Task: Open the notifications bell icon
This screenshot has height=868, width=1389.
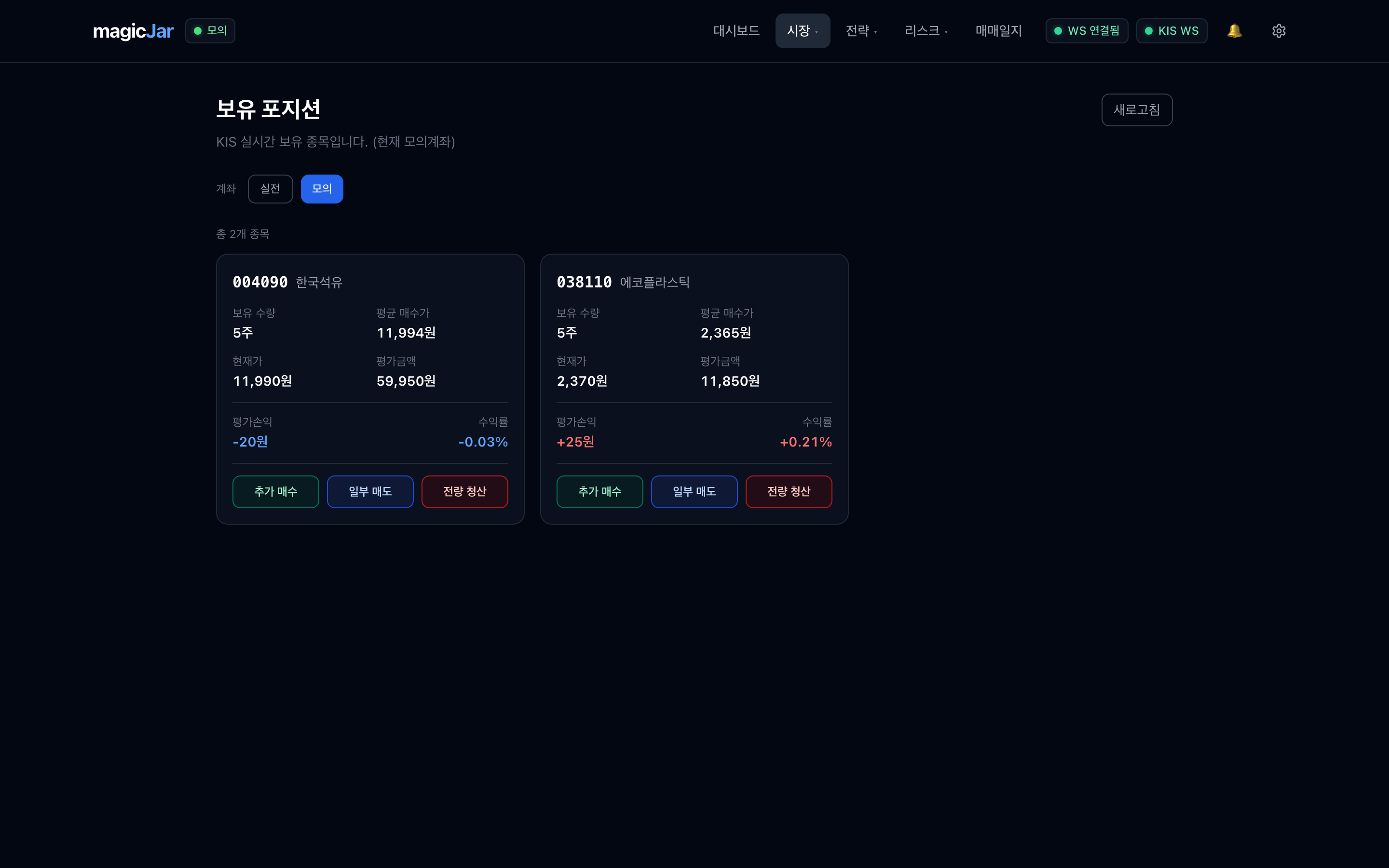Action: (x=1235, y=31)
